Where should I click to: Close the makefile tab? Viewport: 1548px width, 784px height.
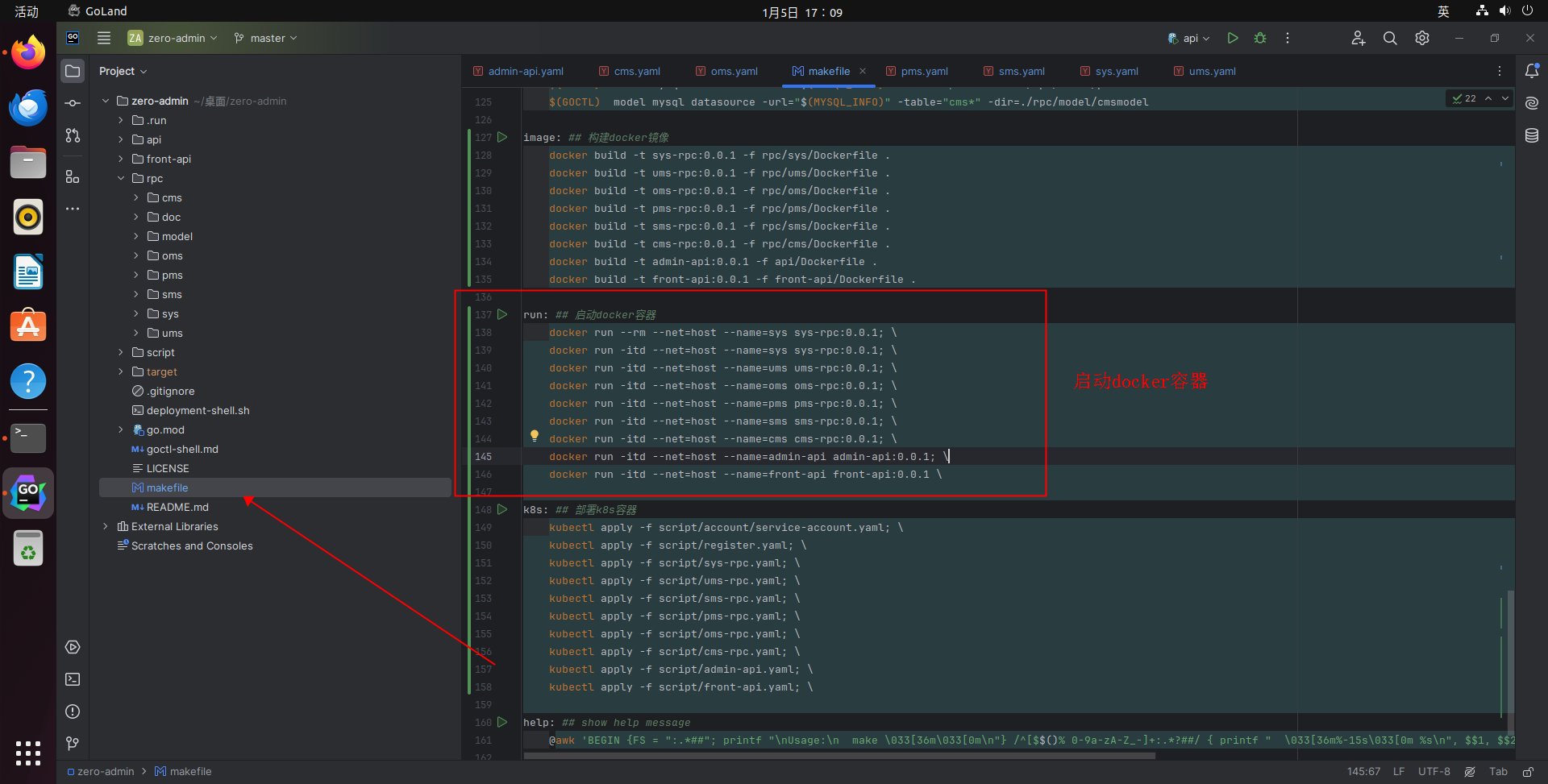863,71
